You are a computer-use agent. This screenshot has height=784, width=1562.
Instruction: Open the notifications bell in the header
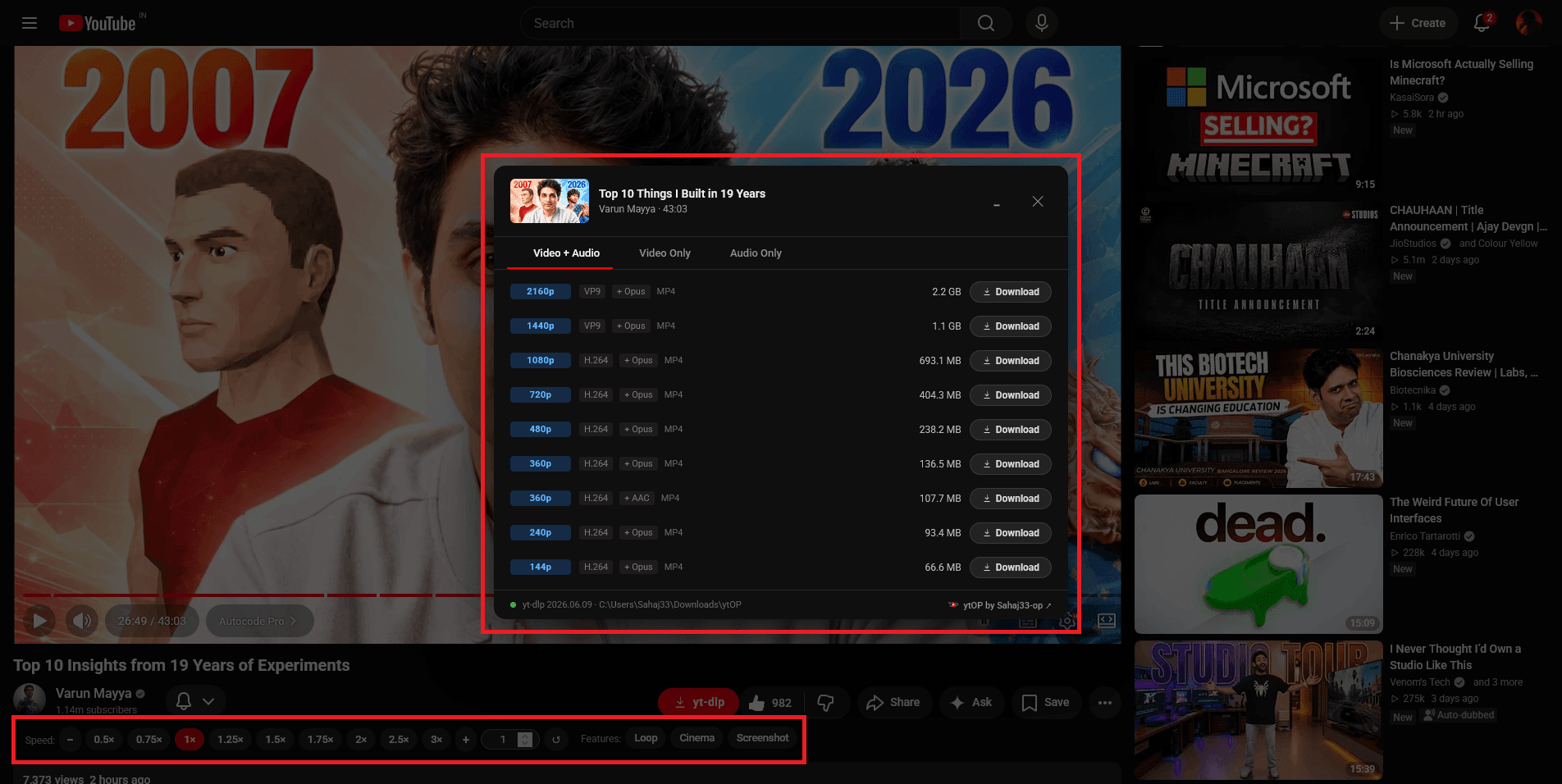tap(1482, 23)
